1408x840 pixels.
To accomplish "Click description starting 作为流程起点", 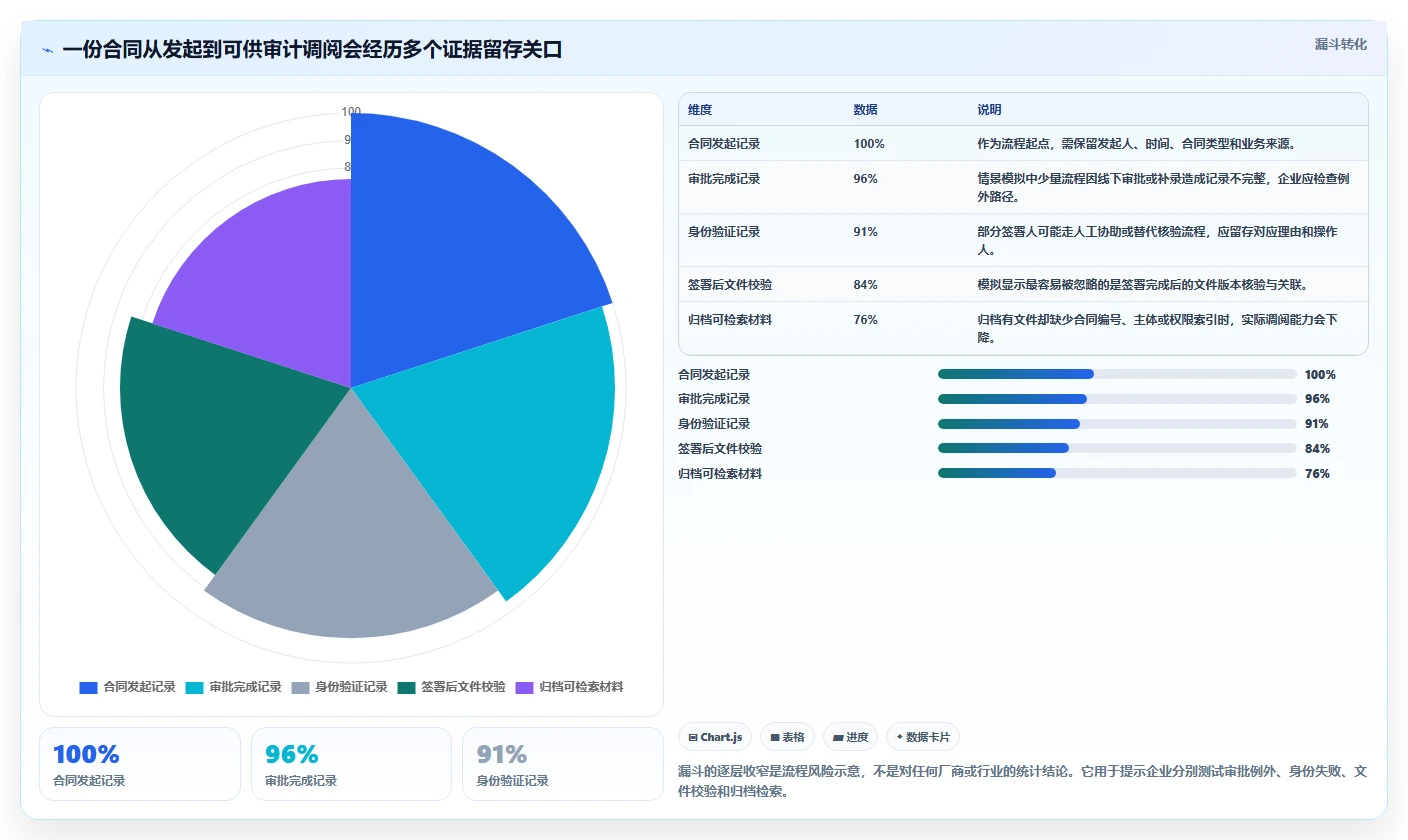I will (1136, 143).
